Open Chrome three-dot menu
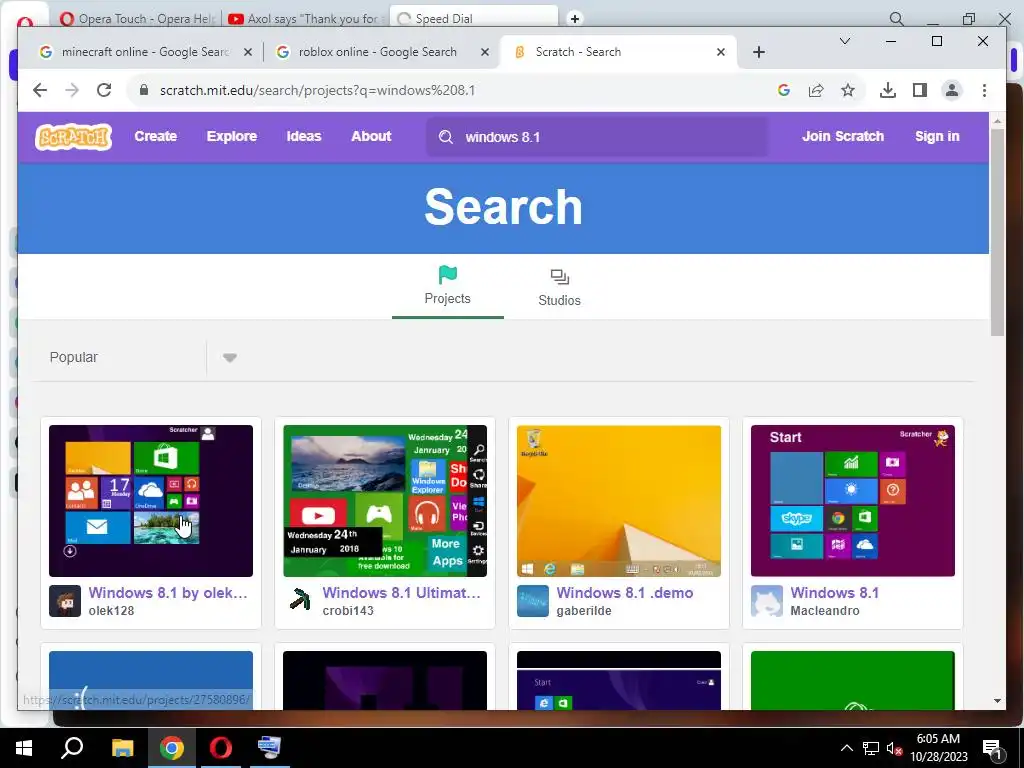1024x768 pixels. click(x=984, y=90)
